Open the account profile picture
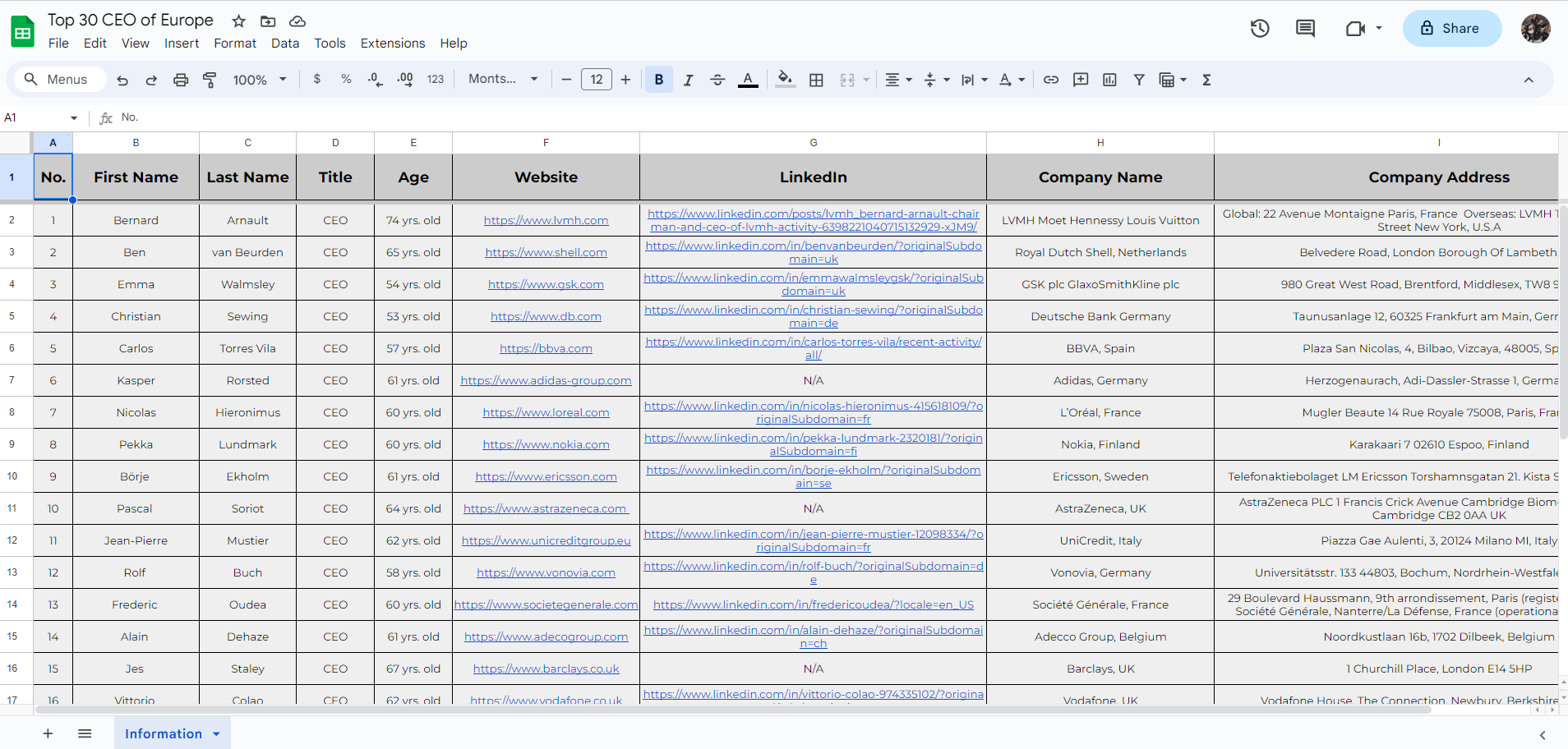The height and width of the screenshot is (749, 1568). pyautogui.click(x=1535, y=29)
